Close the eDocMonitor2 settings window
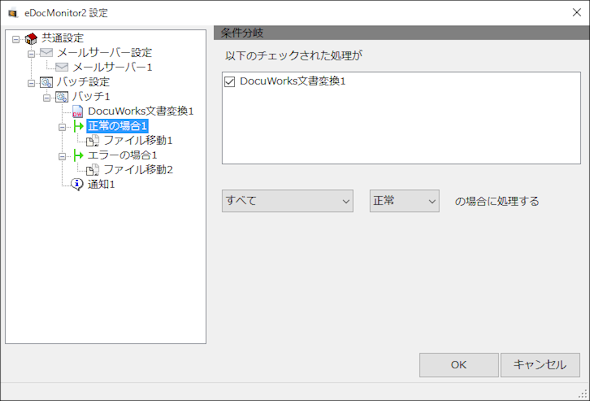This screenshot has height=401, width=590. [x=576, y=12]
